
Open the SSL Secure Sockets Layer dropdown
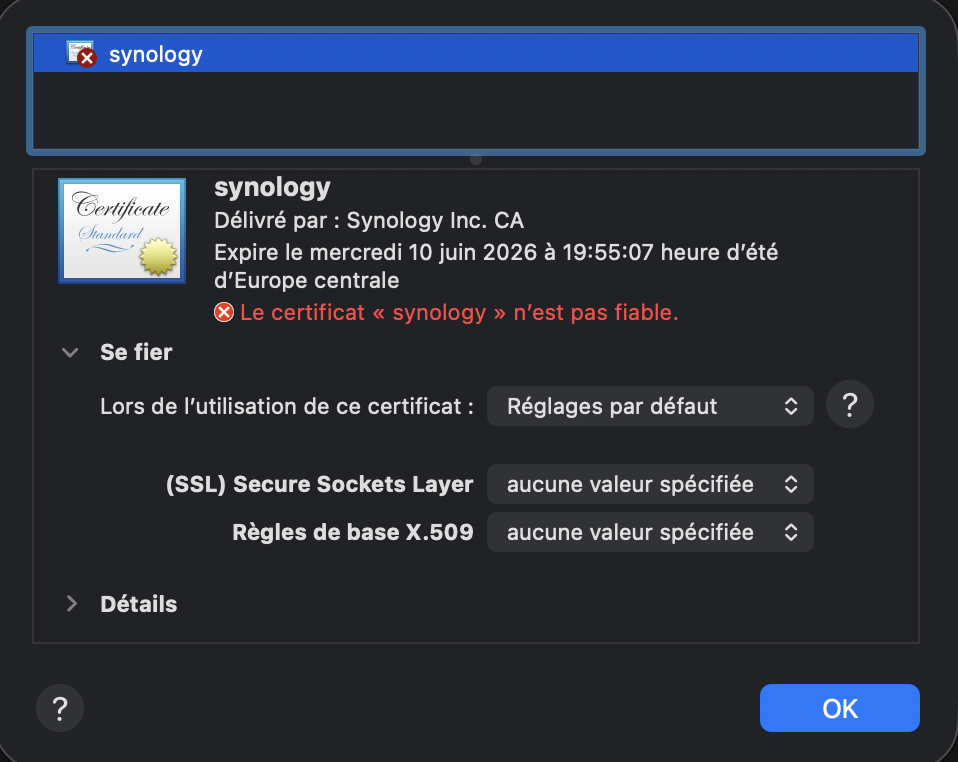click(650, 484)
